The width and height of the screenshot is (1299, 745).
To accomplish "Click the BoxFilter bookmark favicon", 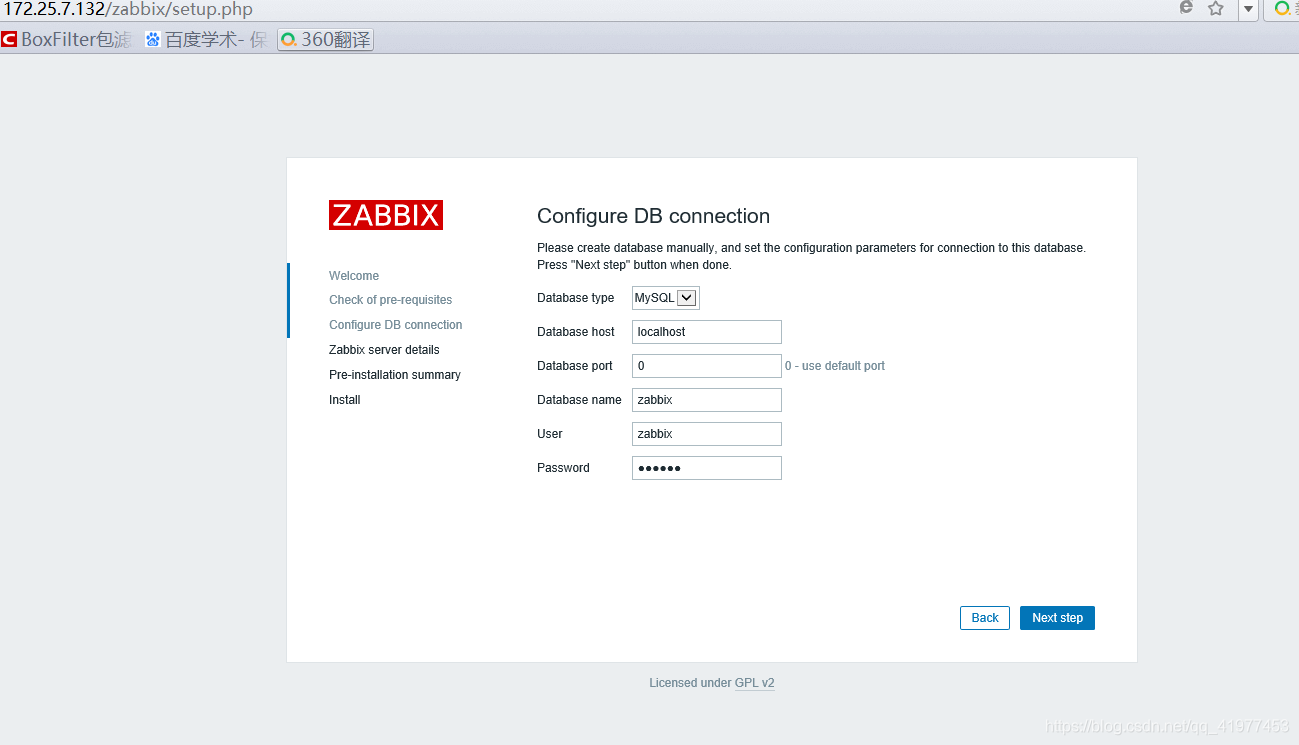I will click(x=10, y=40).
